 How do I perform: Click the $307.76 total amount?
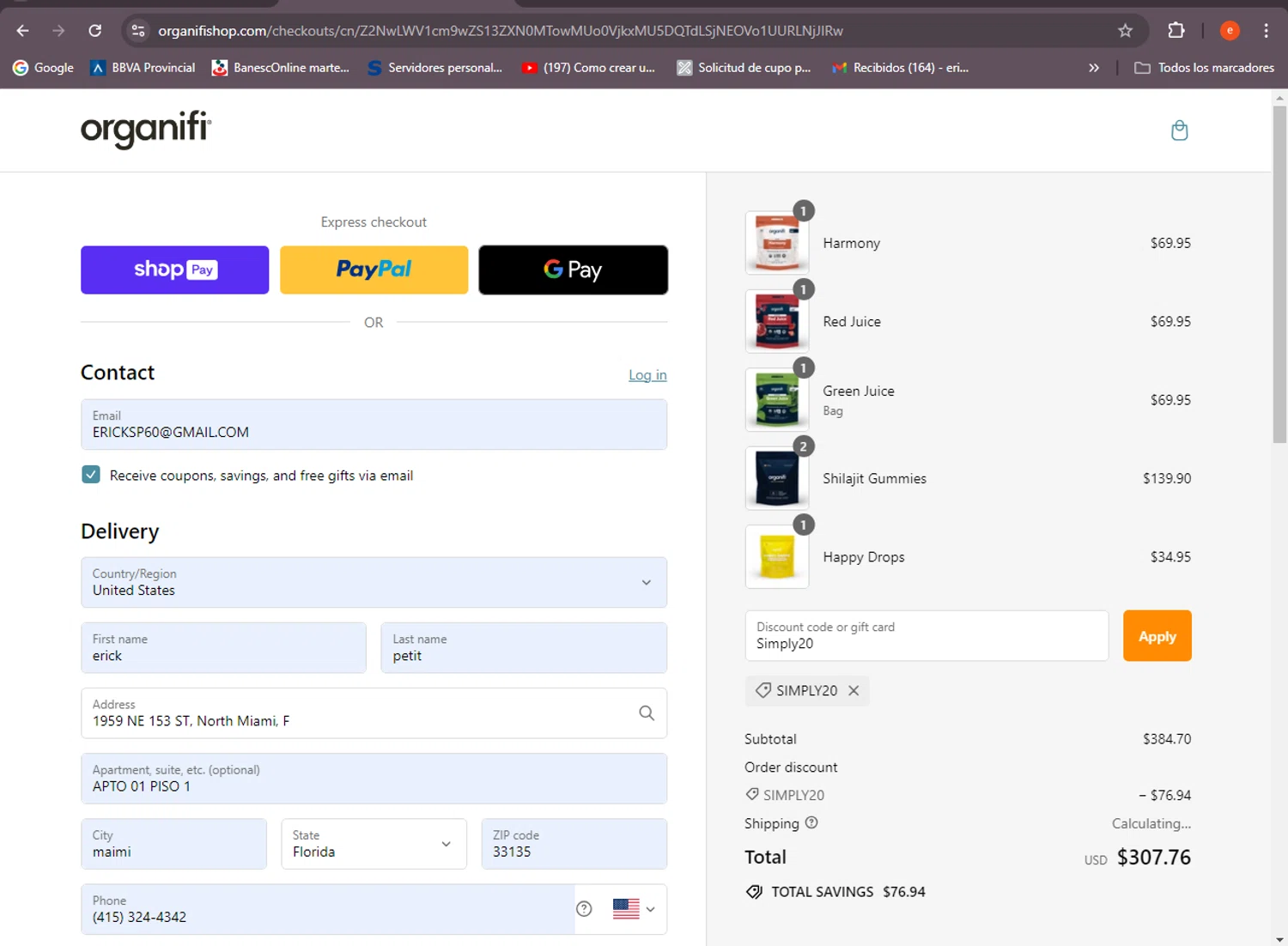click(1153, 858)
